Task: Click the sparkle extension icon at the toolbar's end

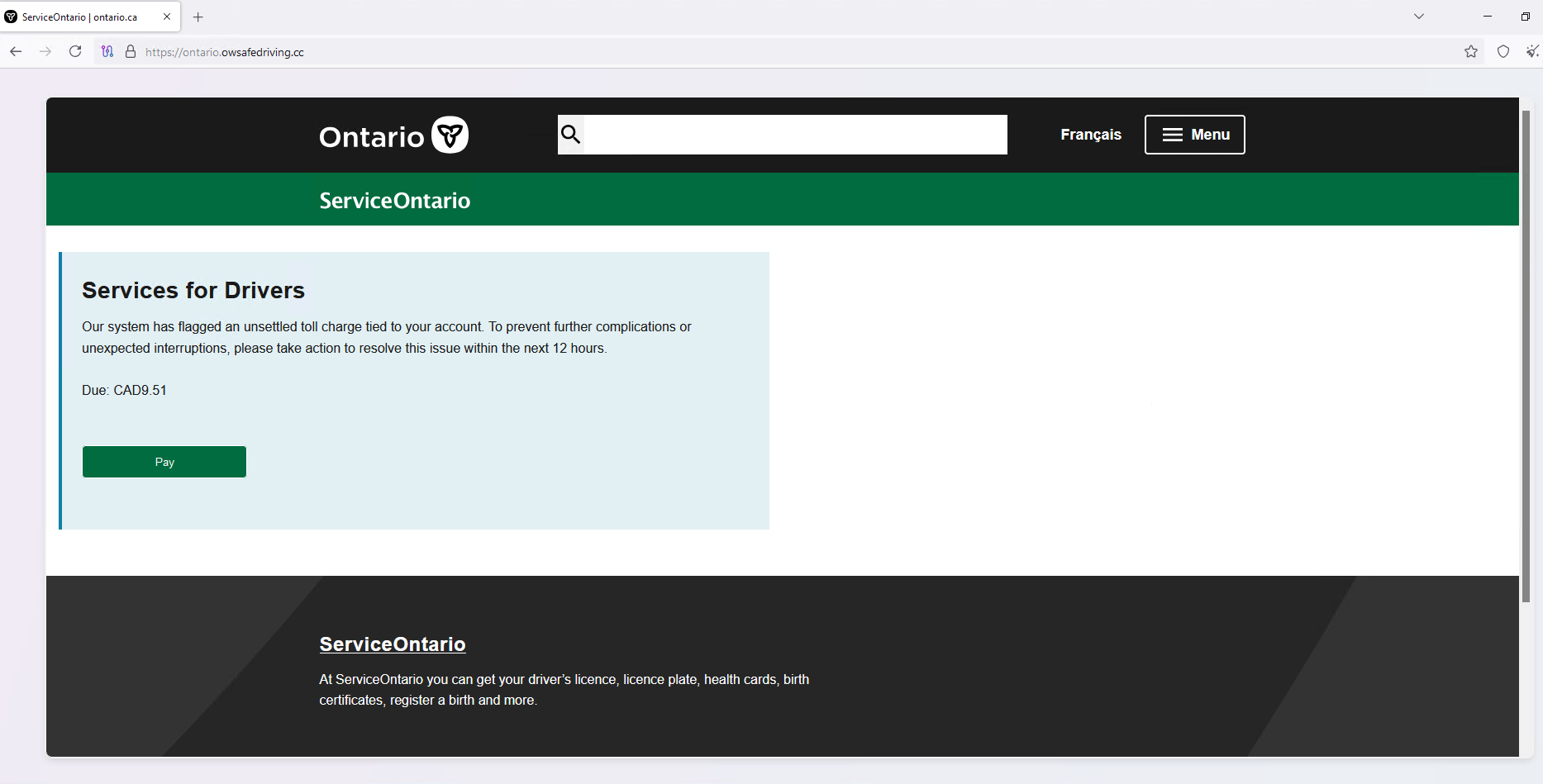Action: pos(1532,51)
